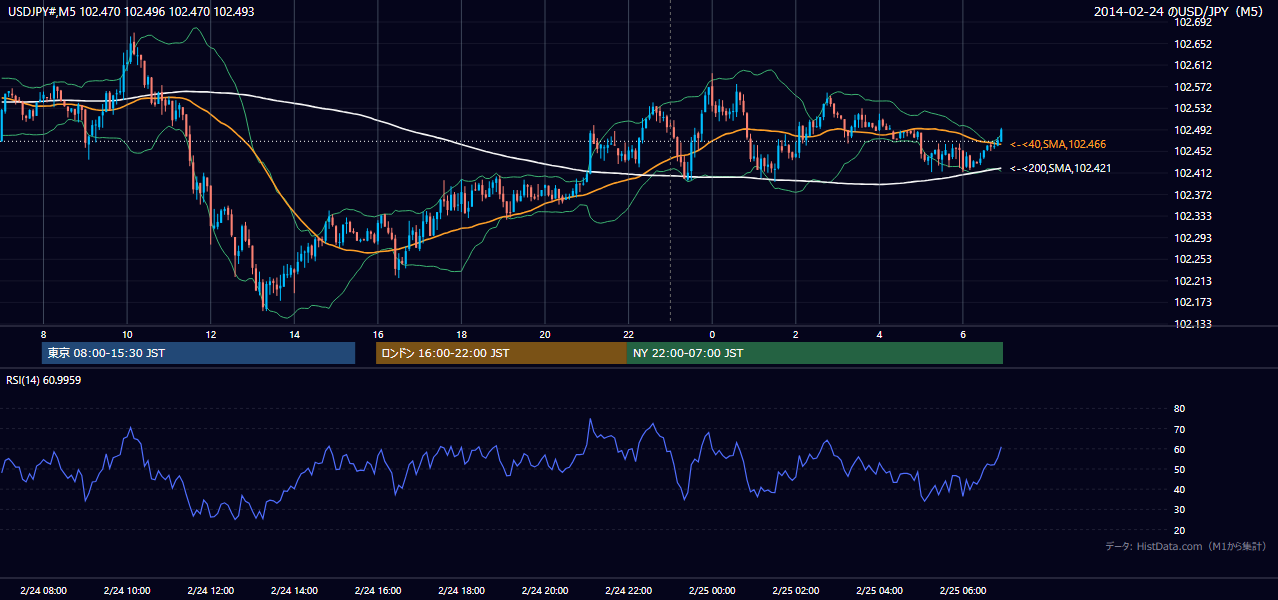
Task: Click RSI scale value 30
Action: click(1179, 510)
